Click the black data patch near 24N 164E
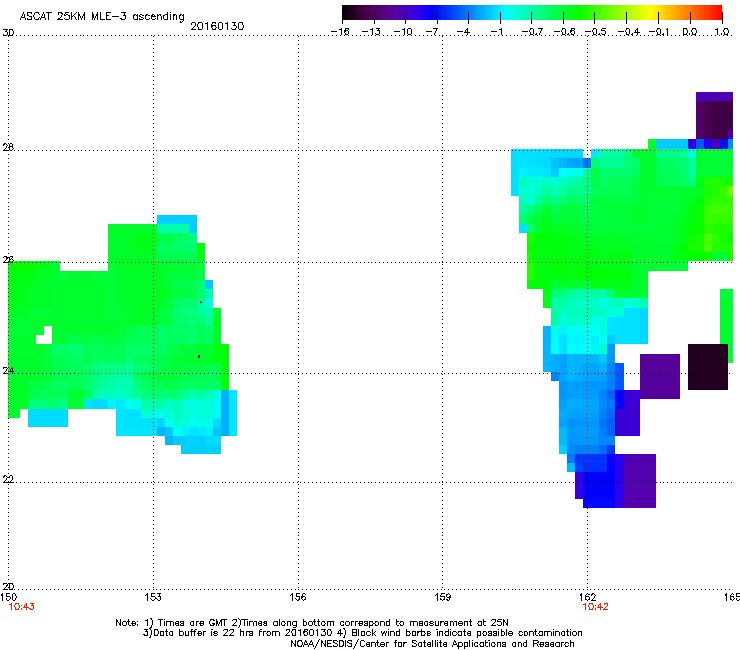Viewport: 740px width, 650px height. (707, 367)
